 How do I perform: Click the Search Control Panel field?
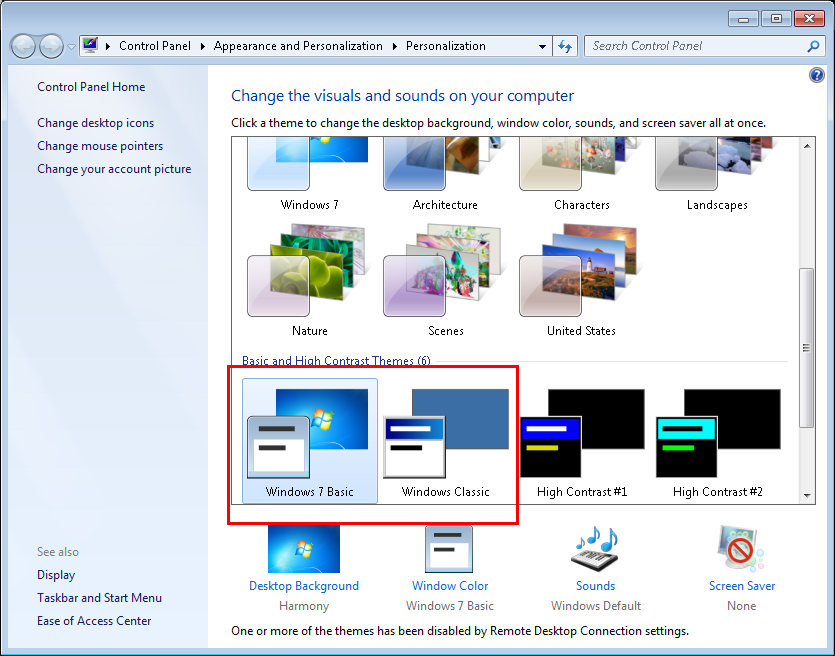(x=695, y=46)
